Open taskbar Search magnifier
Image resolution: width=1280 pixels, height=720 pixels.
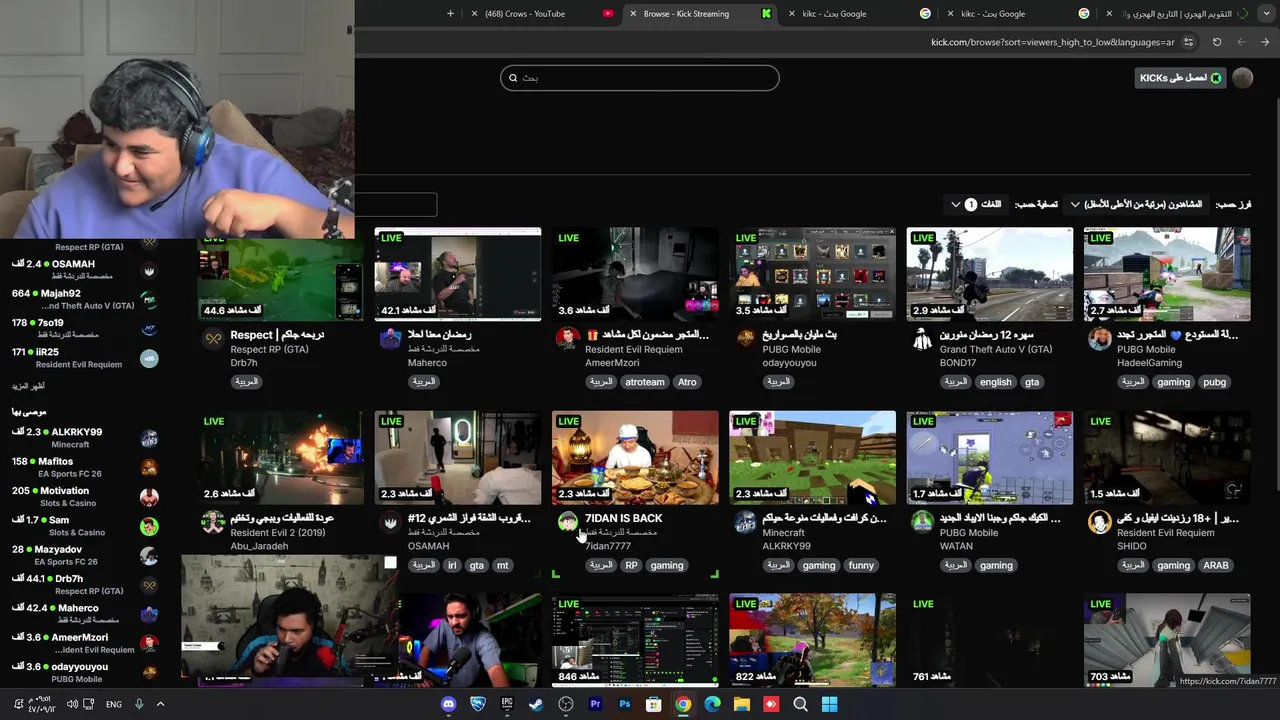(x=800, y=704)
